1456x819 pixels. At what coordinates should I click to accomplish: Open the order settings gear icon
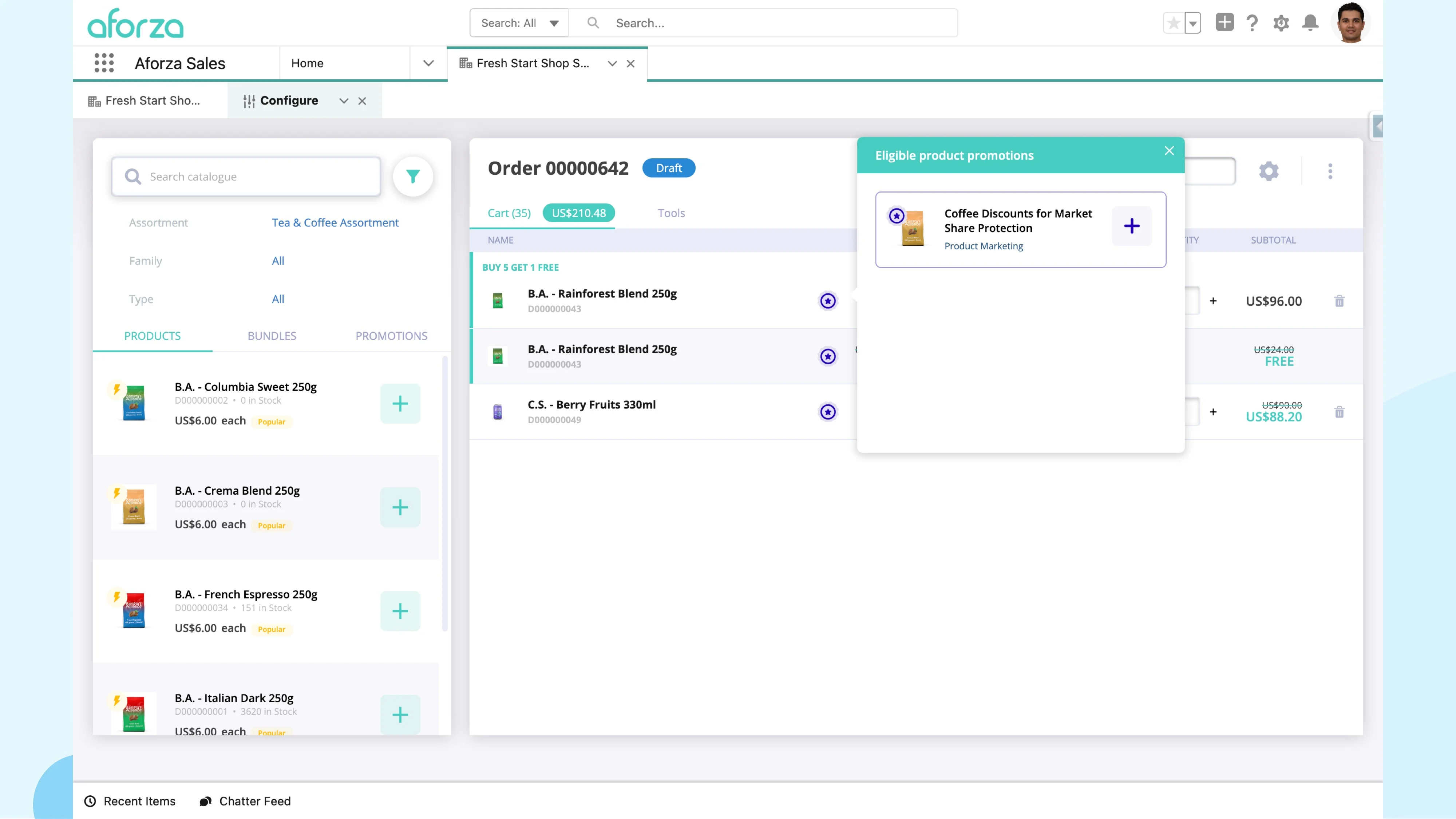[x=1269, y=171]
